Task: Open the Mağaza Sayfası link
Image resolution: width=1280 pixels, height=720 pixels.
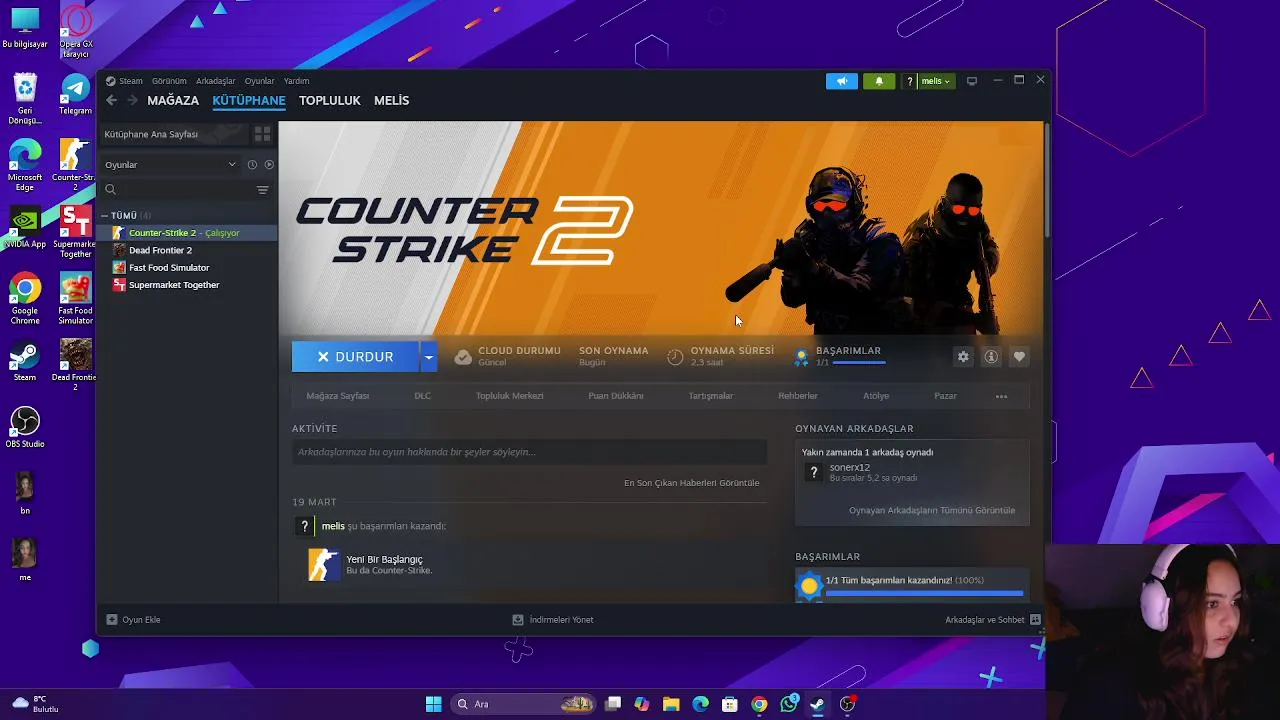Action: 337,396
